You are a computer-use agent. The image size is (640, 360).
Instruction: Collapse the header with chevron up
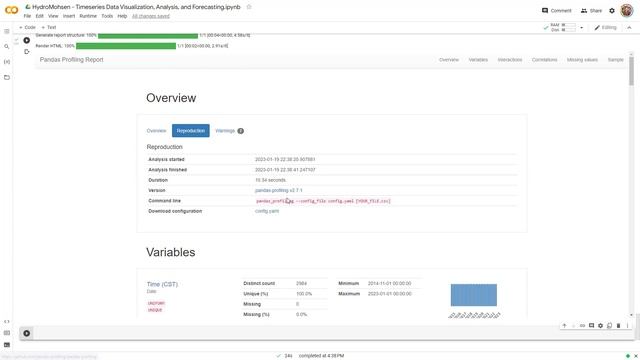coord(629,27)
